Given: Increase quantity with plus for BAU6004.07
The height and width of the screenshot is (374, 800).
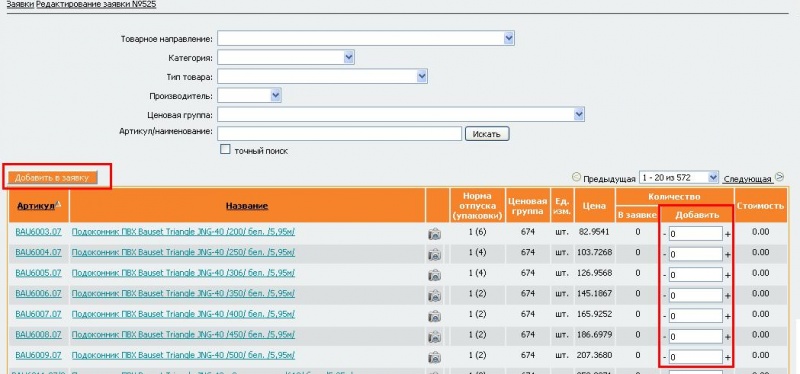Looking at the screenshot, I should [x=728, y=255].
